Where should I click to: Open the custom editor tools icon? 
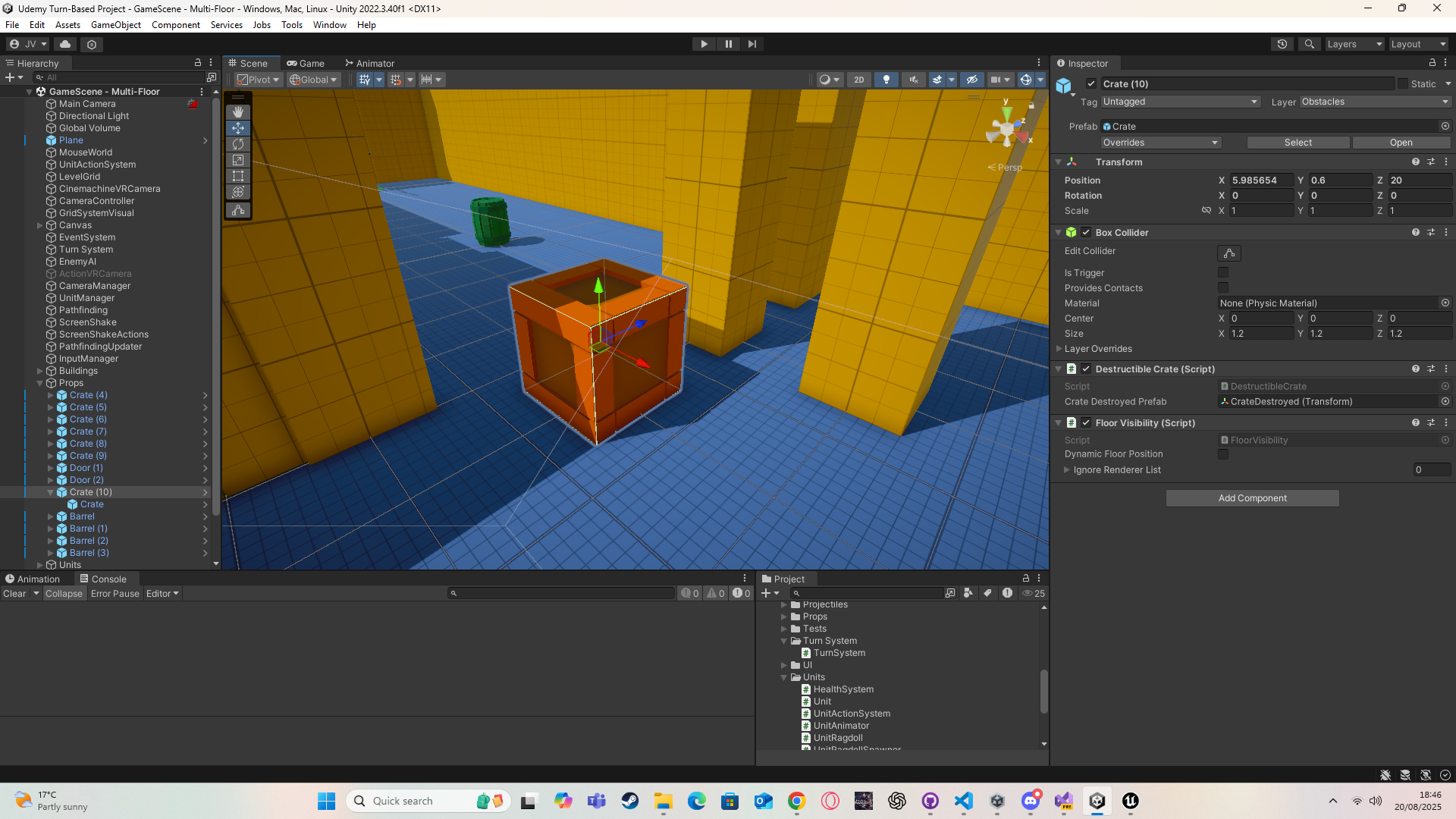pyautogui.click(x=238, y=210)
